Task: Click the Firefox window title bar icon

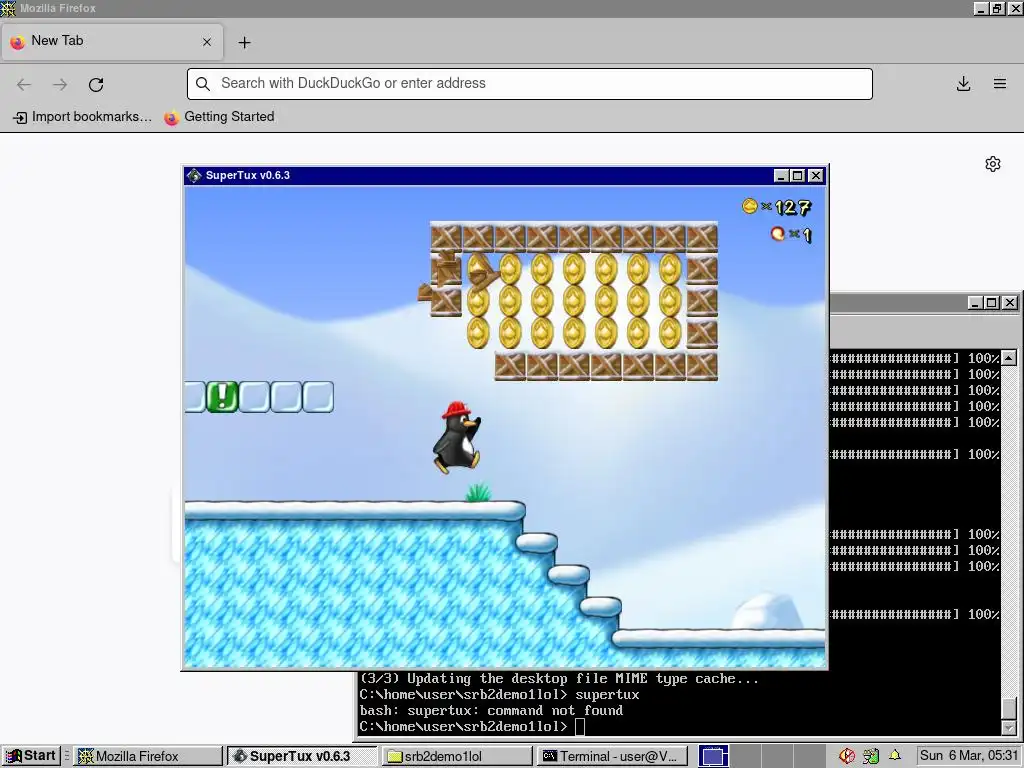Action: pyautogui.click(x=8, y=8)
